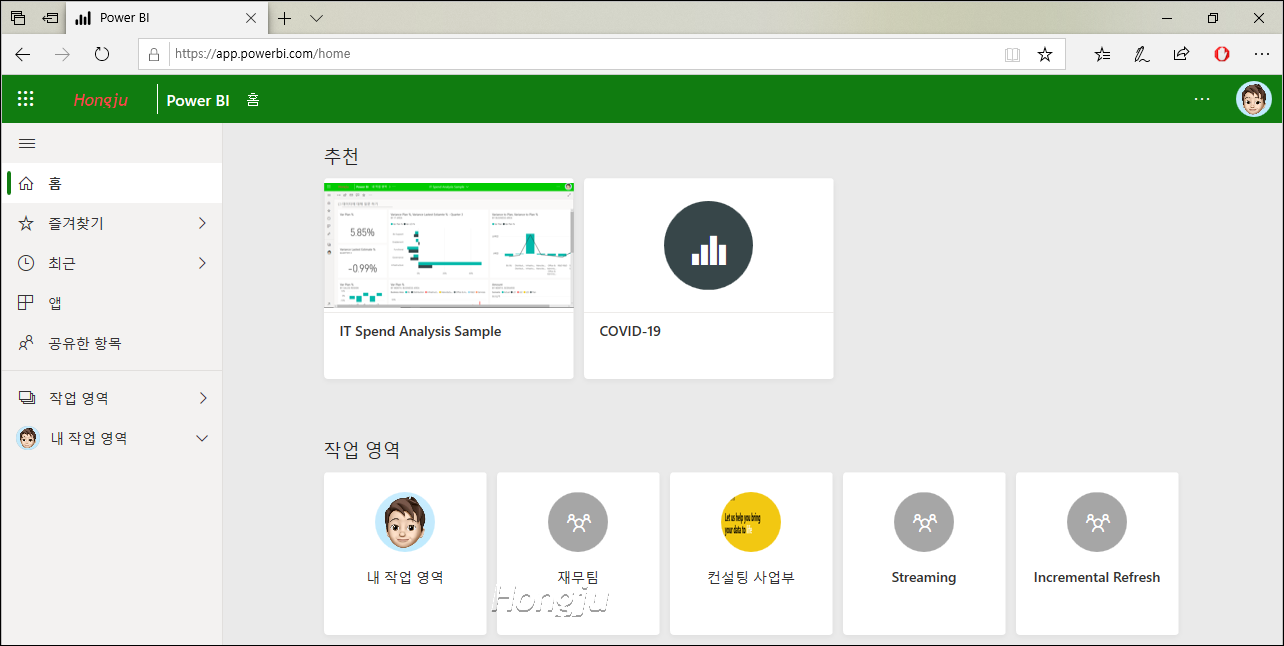1284x646 pixels.
Task: Open the COVID-19 recommended item title
Action: click(x=630, y=331)
